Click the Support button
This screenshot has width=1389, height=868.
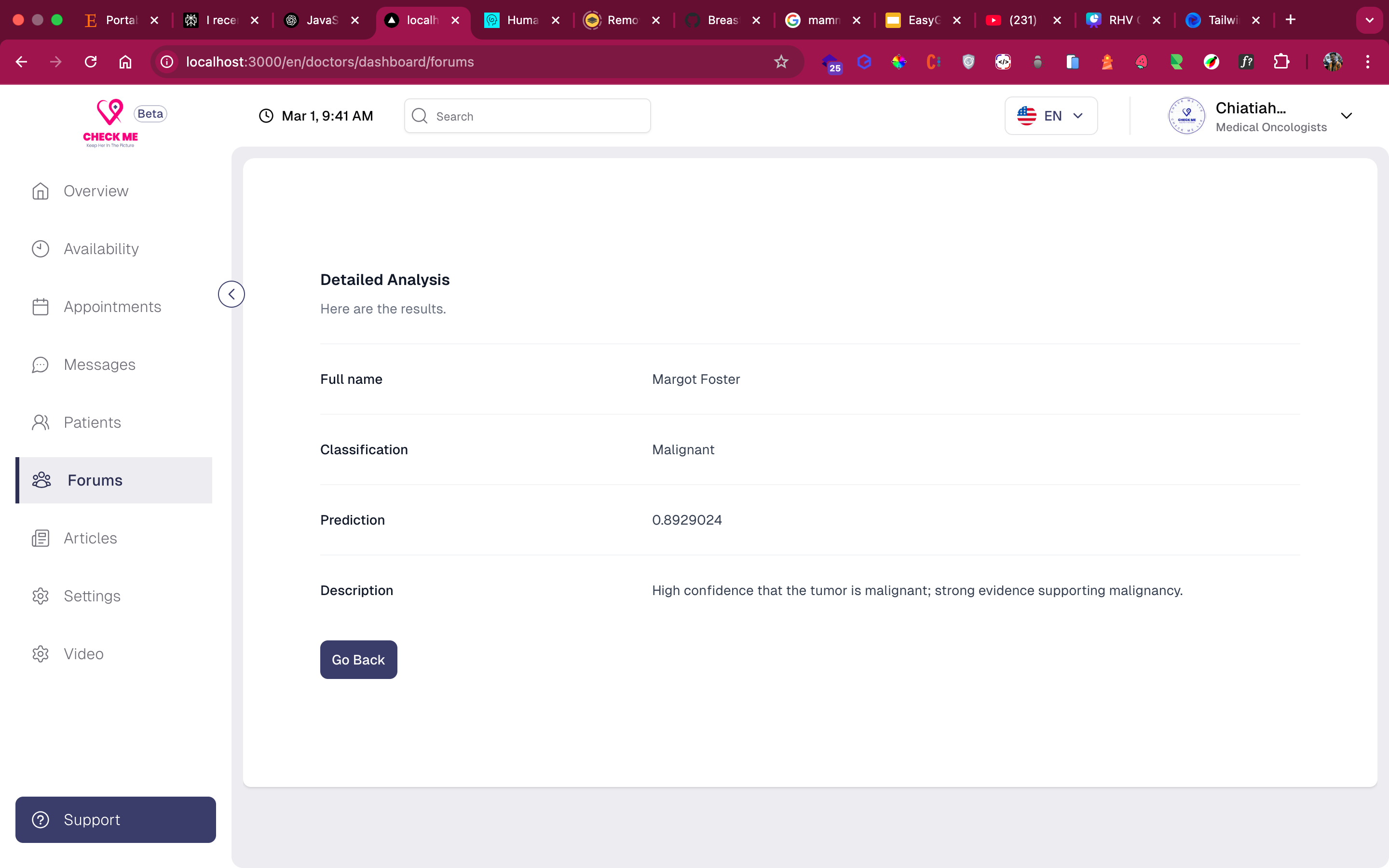coord(115,819)
